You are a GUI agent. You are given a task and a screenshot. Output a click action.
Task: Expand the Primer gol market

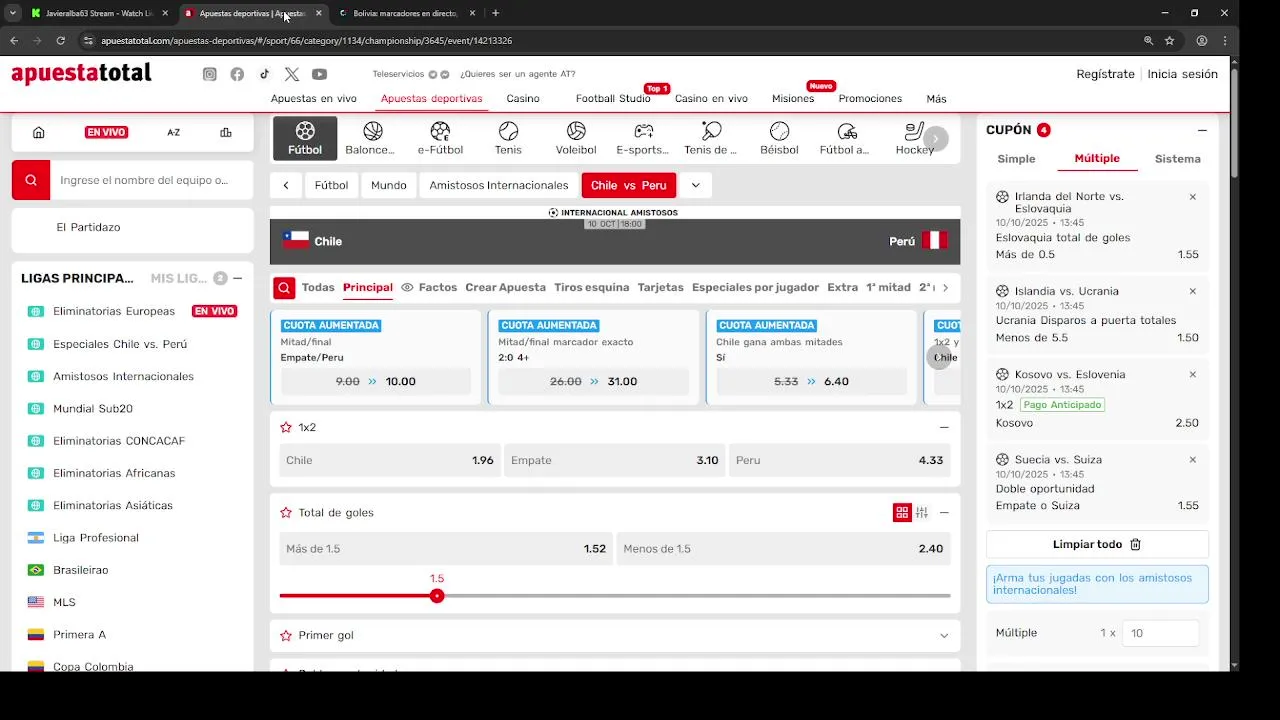[944, 636]
